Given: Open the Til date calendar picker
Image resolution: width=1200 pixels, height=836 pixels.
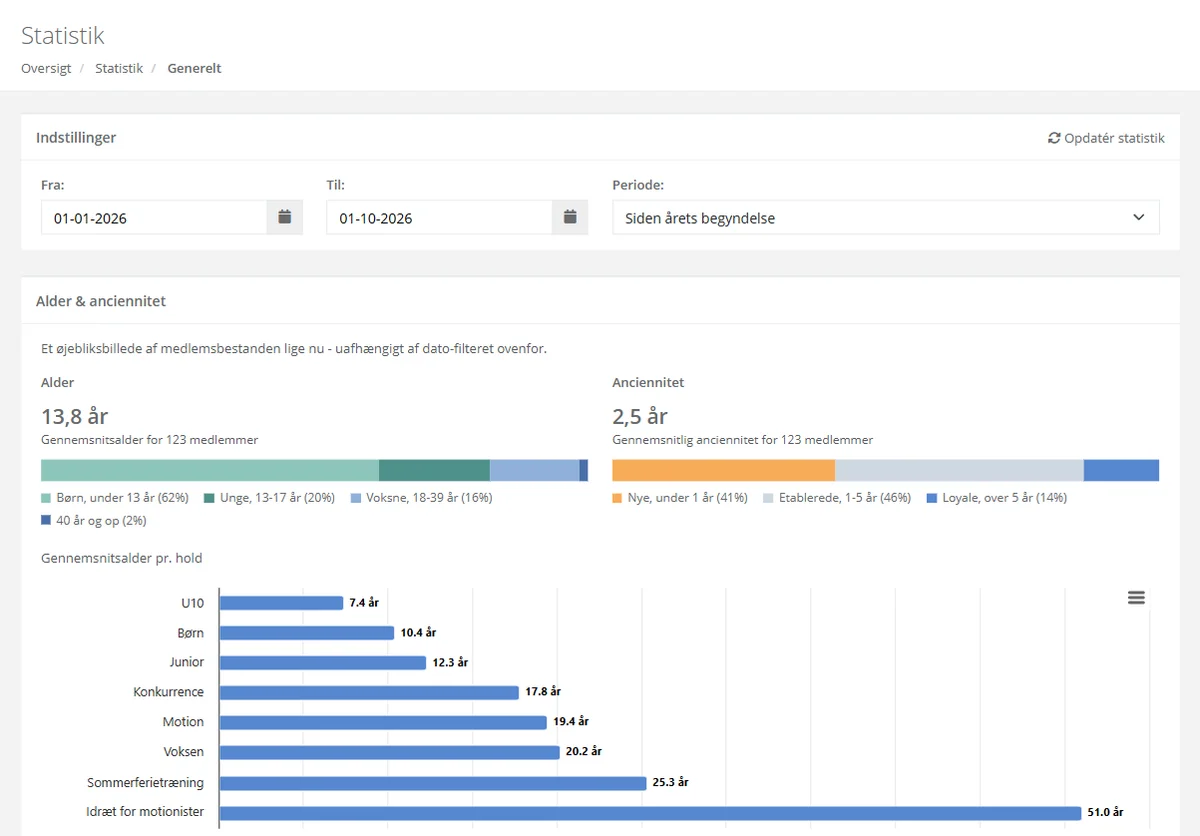Looking at the screenshot, I should tap(570, 217).
